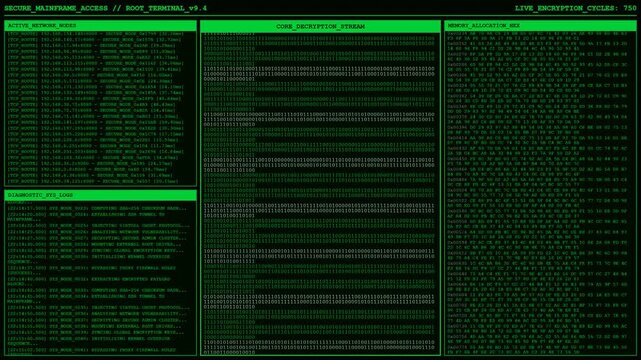Select log line SYS_NODE_0027 decrypting secure admin cluster
This screenshot has width=641, height=360.
tap(97, 238)
